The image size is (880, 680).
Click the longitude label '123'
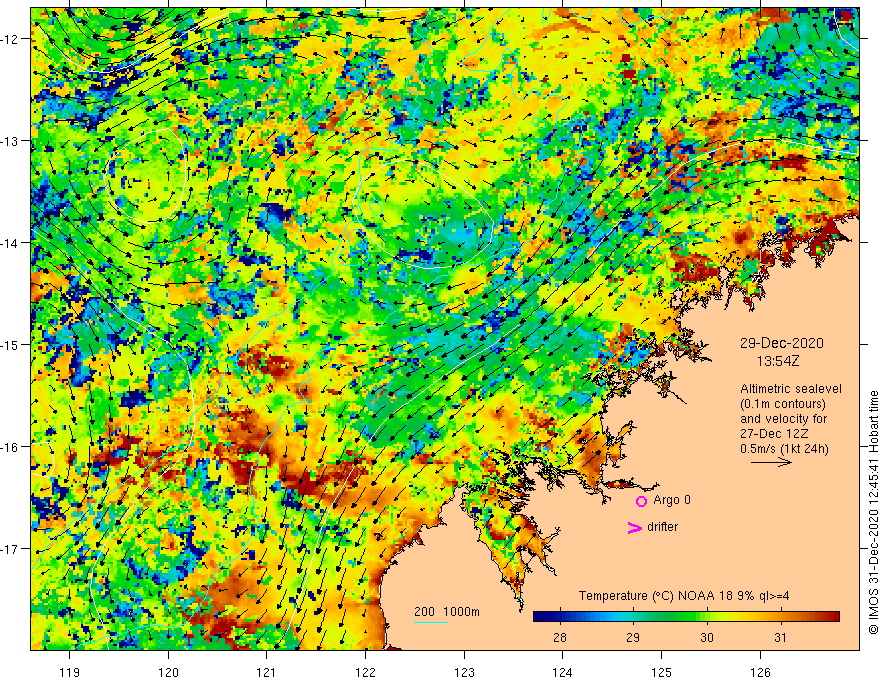click(464, 672)
